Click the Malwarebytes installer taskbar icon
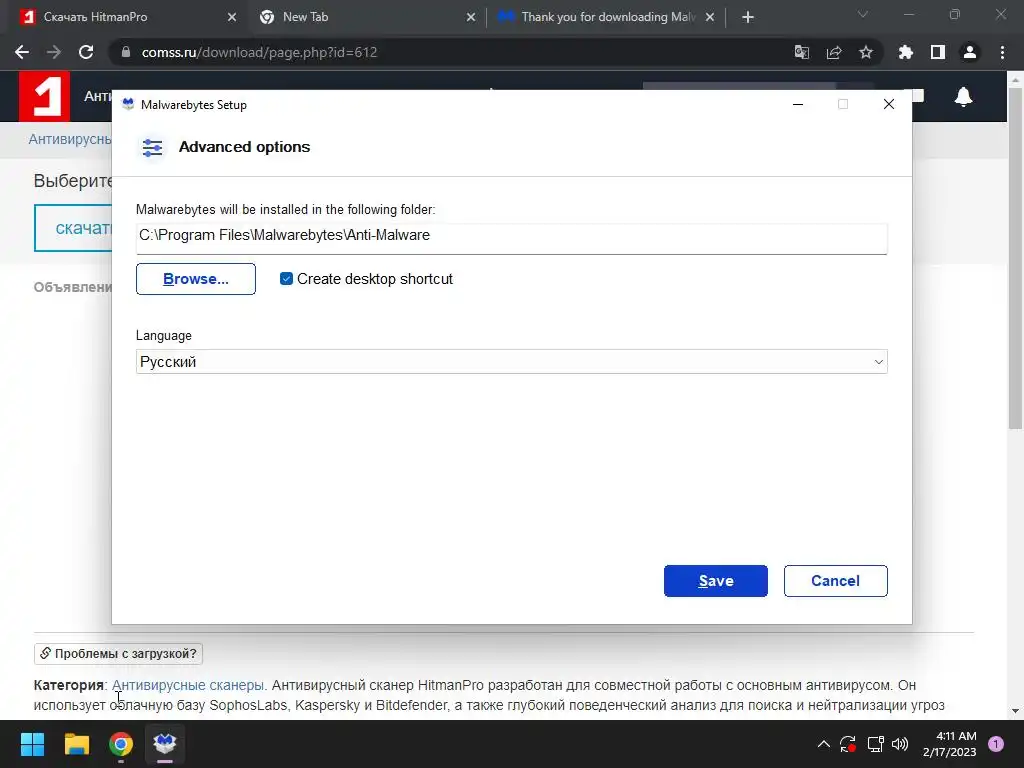Viewport: 1024px width, 768px height. coord(165,744)
